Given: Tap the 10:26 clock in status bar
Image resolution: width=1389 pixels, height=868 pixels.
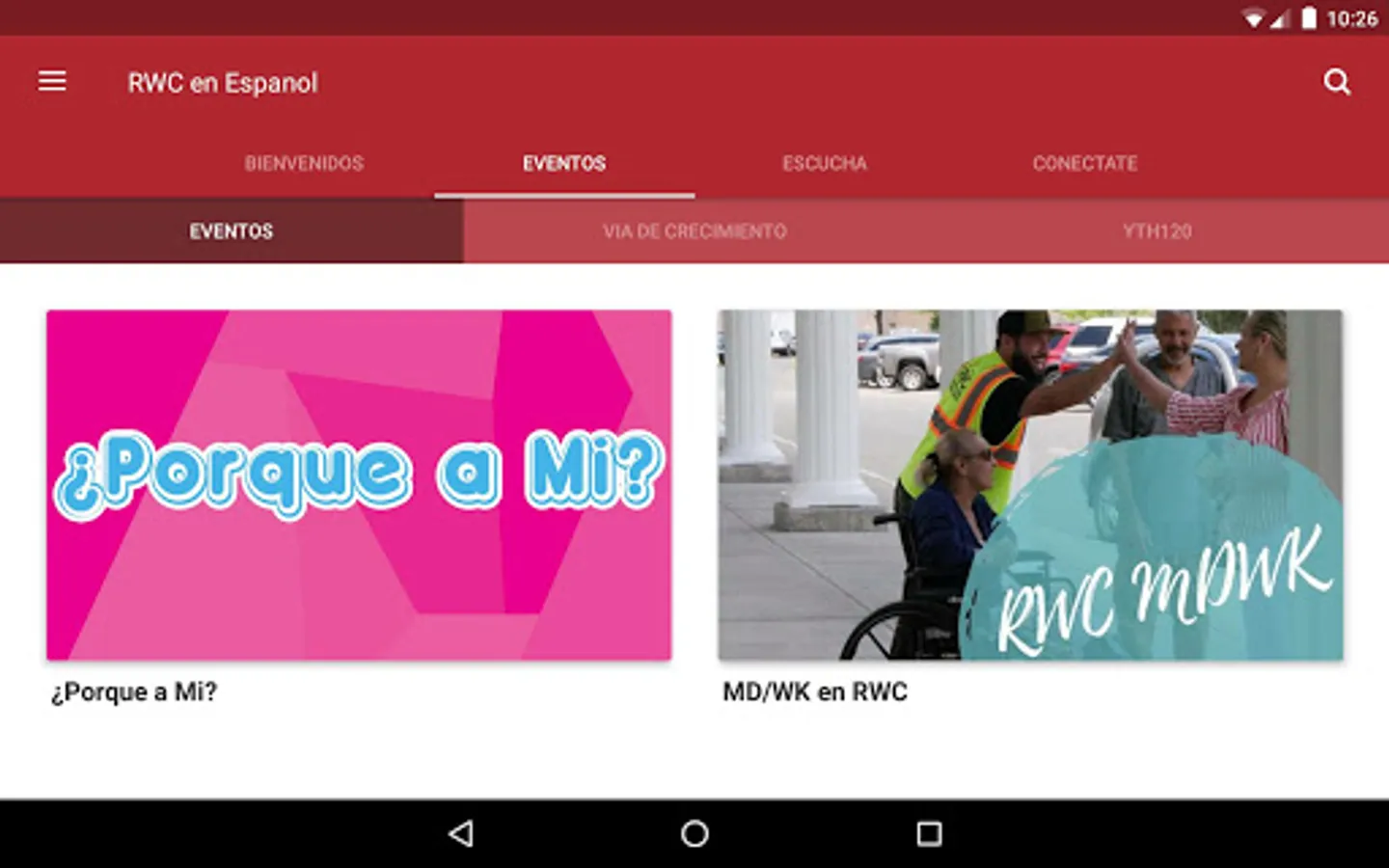Looking at the screenshot, I should 1352,18.
